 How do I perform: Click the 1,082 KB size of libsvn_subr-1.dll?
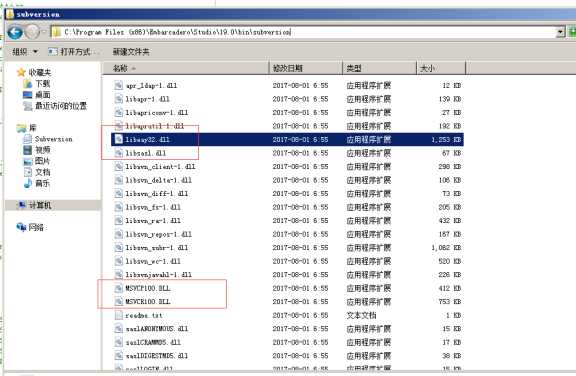point(446,248)
